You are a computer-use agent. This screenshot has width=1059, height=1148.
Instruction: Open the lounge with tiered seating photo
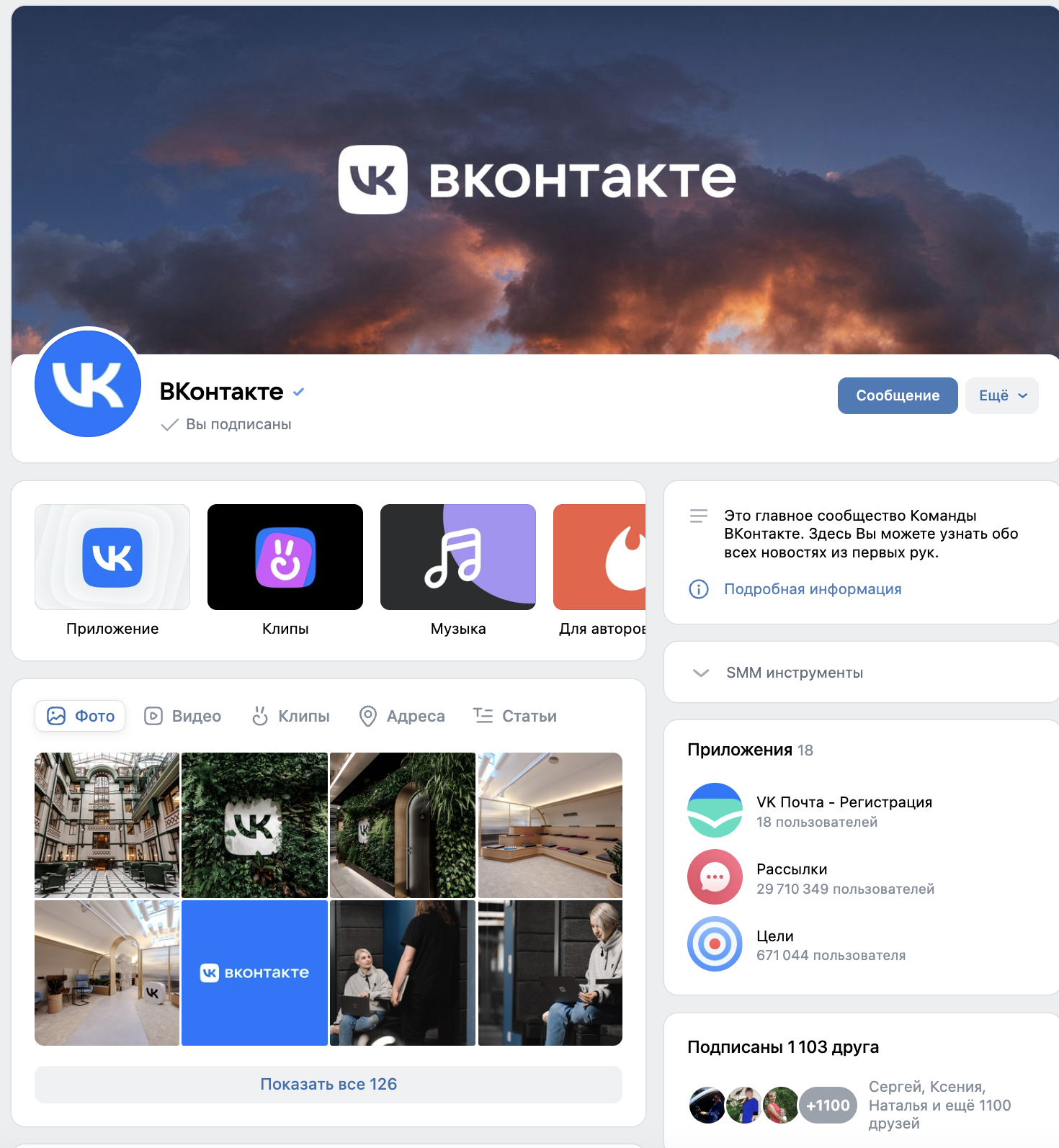tap(550, 825)
